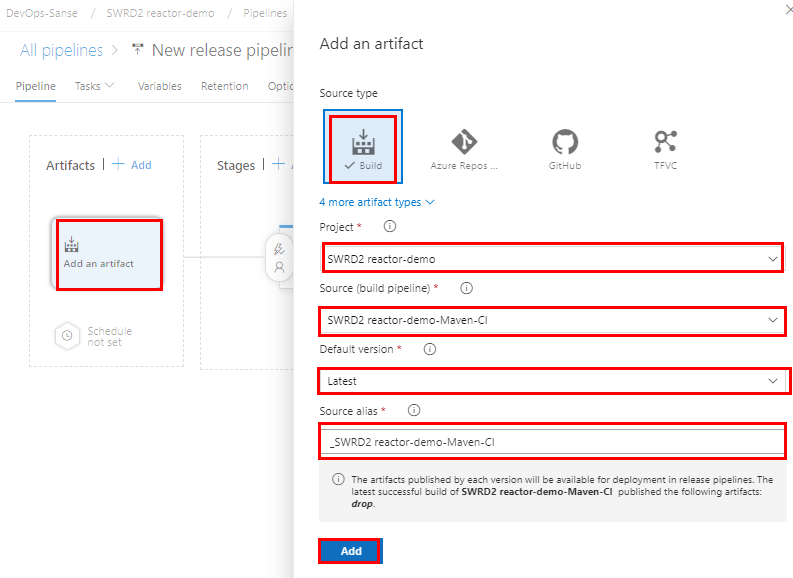Go to All pipelines
The image size is (793, 578).
[61, 50]
